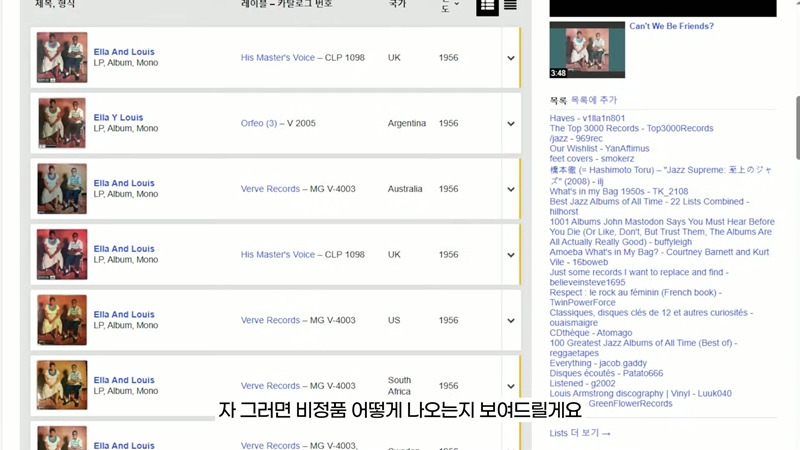The height and width of the screenshot is (450, 800).
Task: Open the CDthèque - Atomago list
Action: click(x=591, y=333)
